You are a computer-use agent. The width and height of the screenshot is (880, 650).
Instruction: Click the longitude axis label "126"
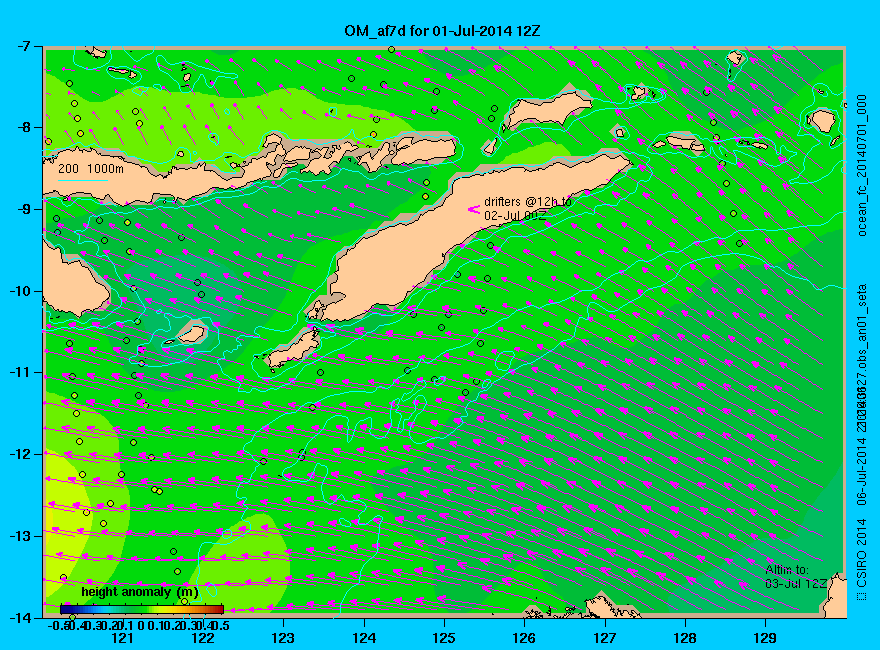coord(524,638)
